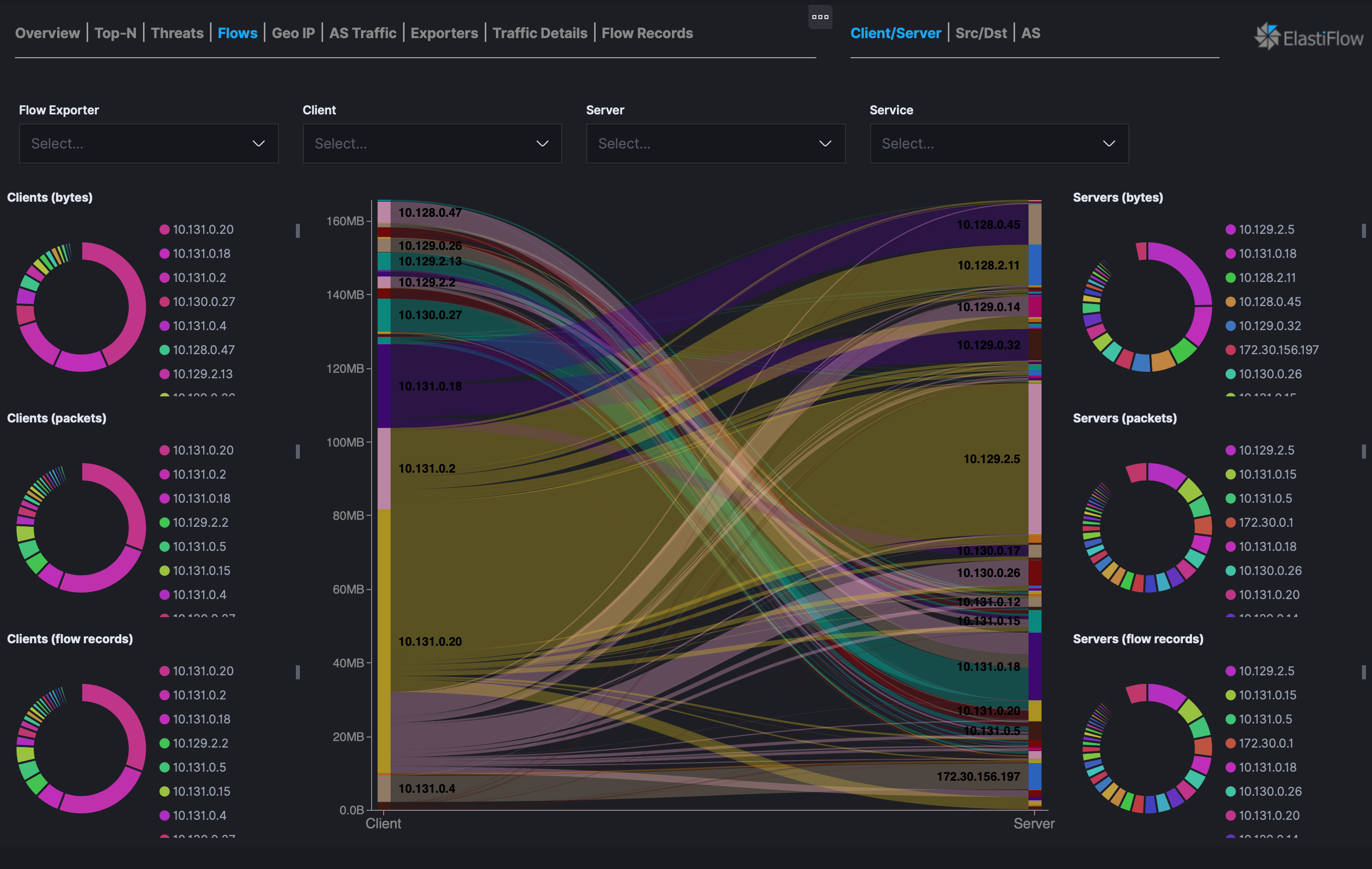Screen dimensions: 1372x869
Task: Toggle 10.129.2.5 legend dot in Servers (bytes)
Action: pyautogui.click(x=1231, y=229)
